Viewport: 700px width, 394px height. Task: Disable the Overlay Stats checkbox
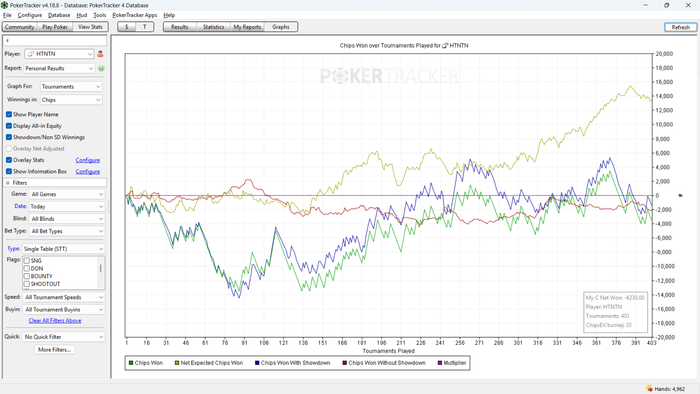click(9, 160)
